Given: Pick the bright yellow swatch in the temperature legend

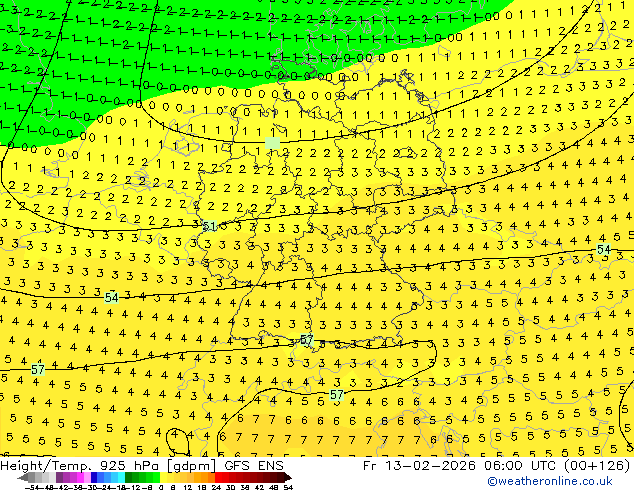Looking at the screenshot, I should [x=163, y=477].
